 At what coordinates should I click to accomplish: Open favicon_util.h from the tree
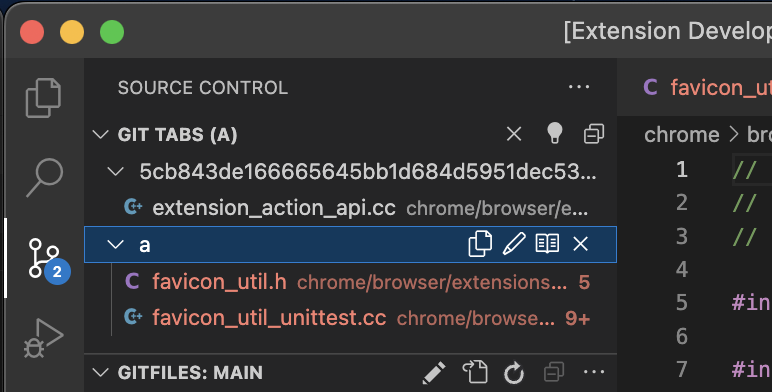point(351,282)
